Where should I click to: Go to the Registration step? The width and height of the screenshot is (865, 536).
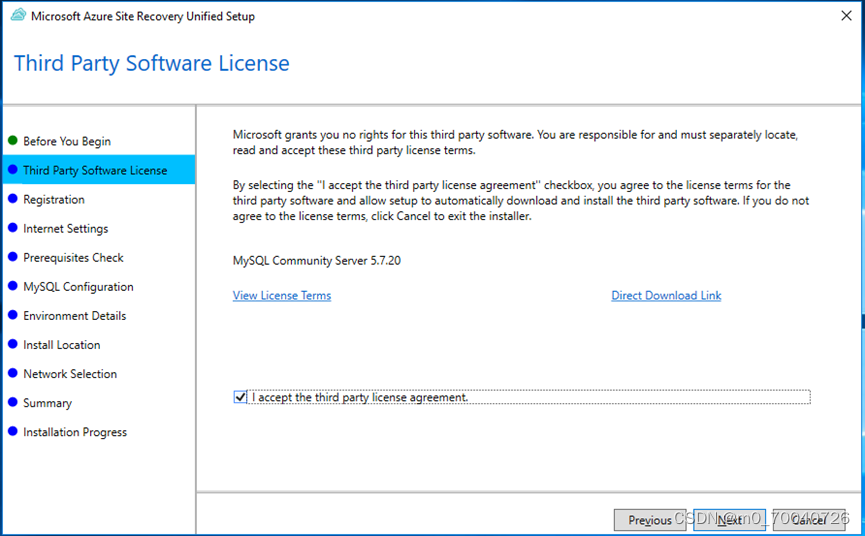[x=54, y=200]
